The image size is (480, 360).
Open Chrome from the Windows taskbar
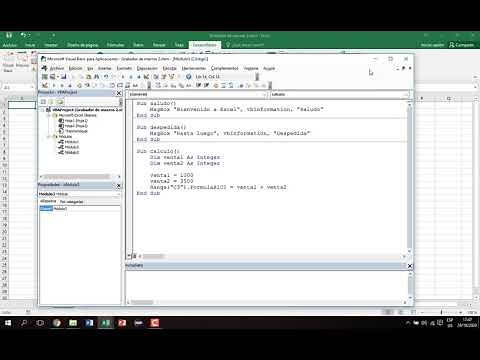coord(57,323)
